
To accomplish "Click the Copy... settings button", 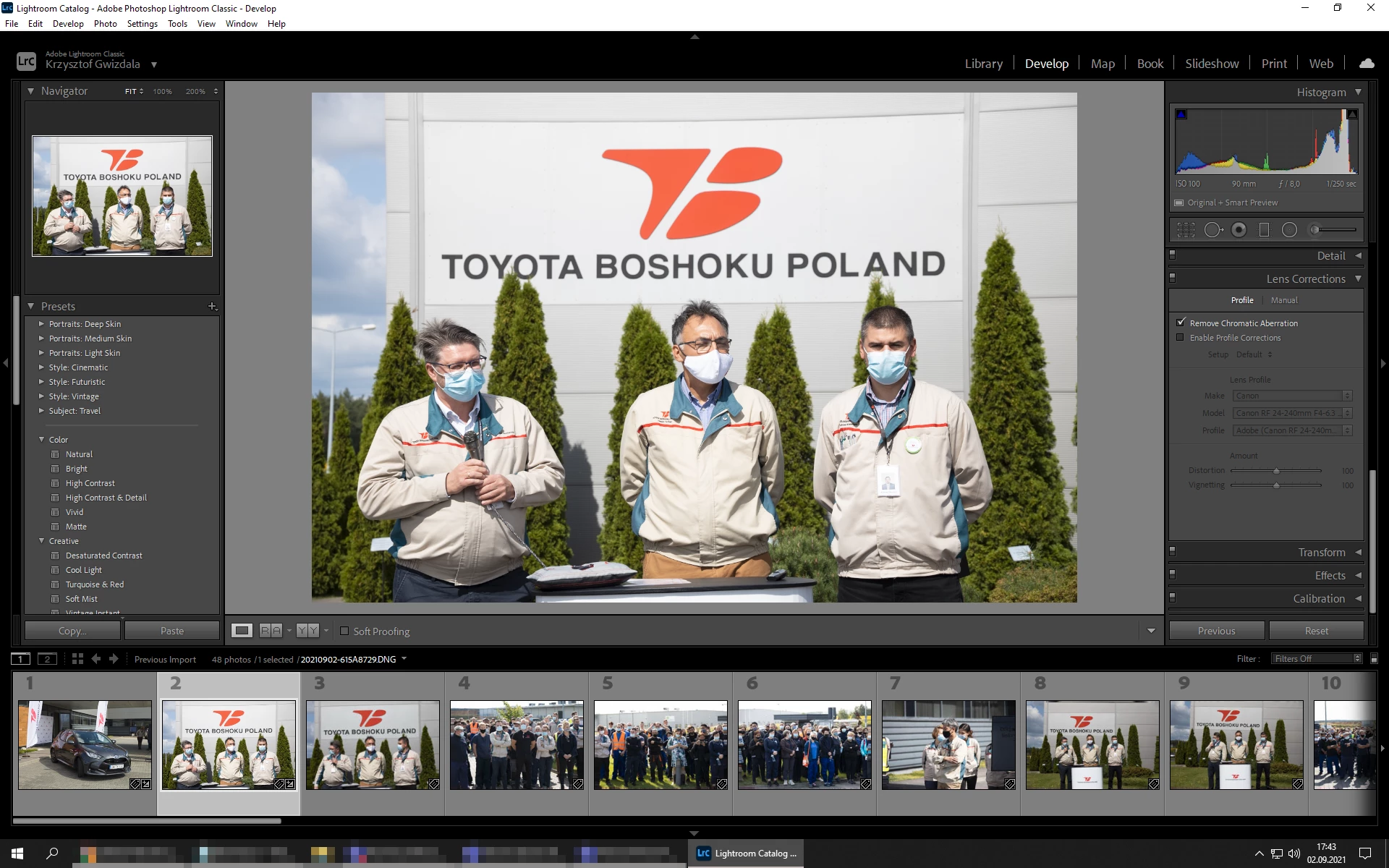I will (x=72, y=631).
